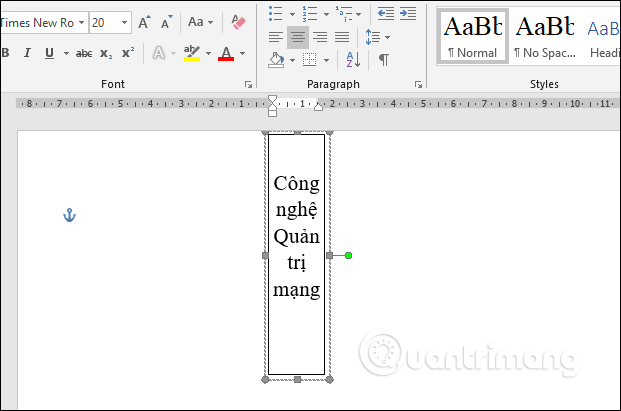Screen dimensions: 621x411
Task: Align text left
Action: tap(276, 37)
